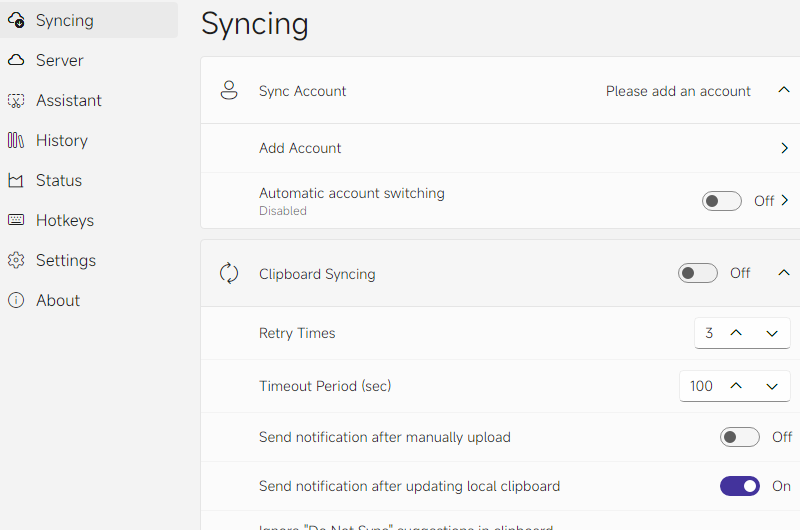Disable notification after updating local clipboard
This screenshot has height=530, width=800.
(740, 486)
